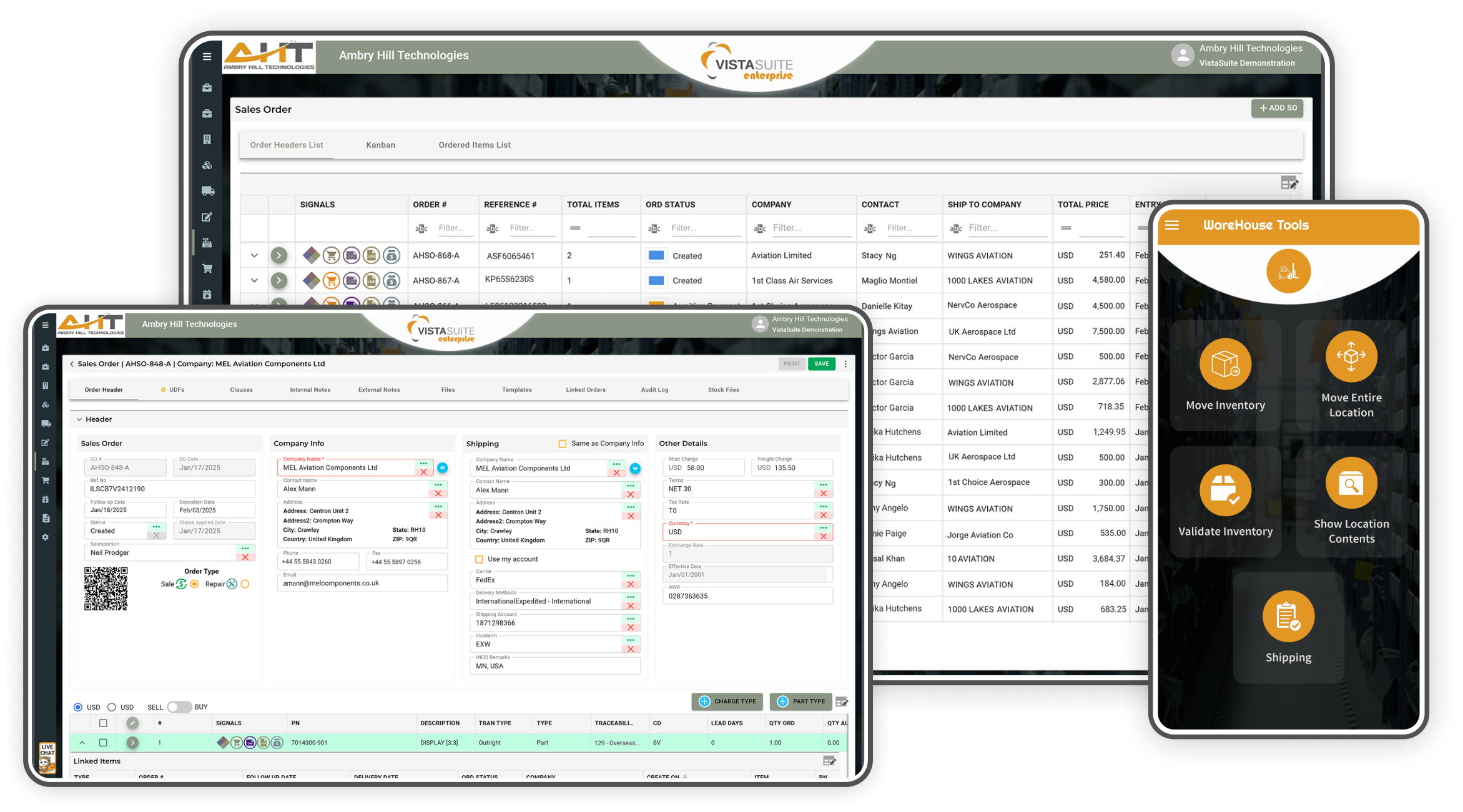The image size is (1463, 812).
Task: Click the green SAVE button
Action: [821, 364]
